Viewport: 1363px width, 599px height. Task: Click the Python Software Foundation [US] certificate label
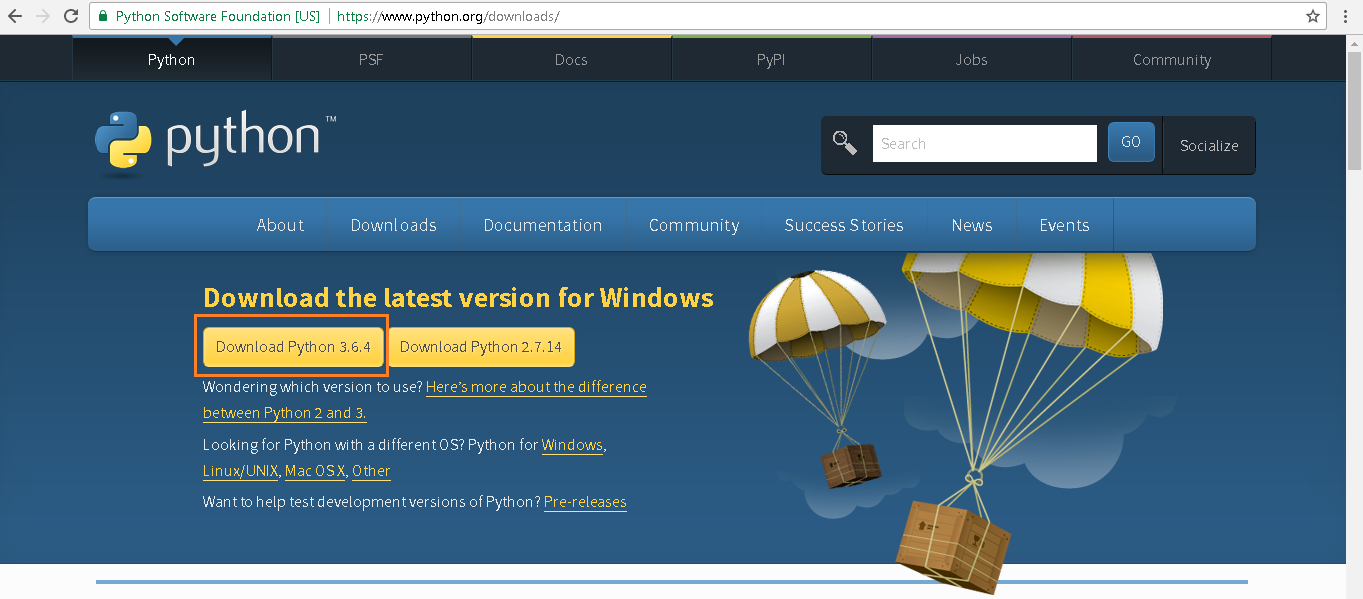click(217, 17)
